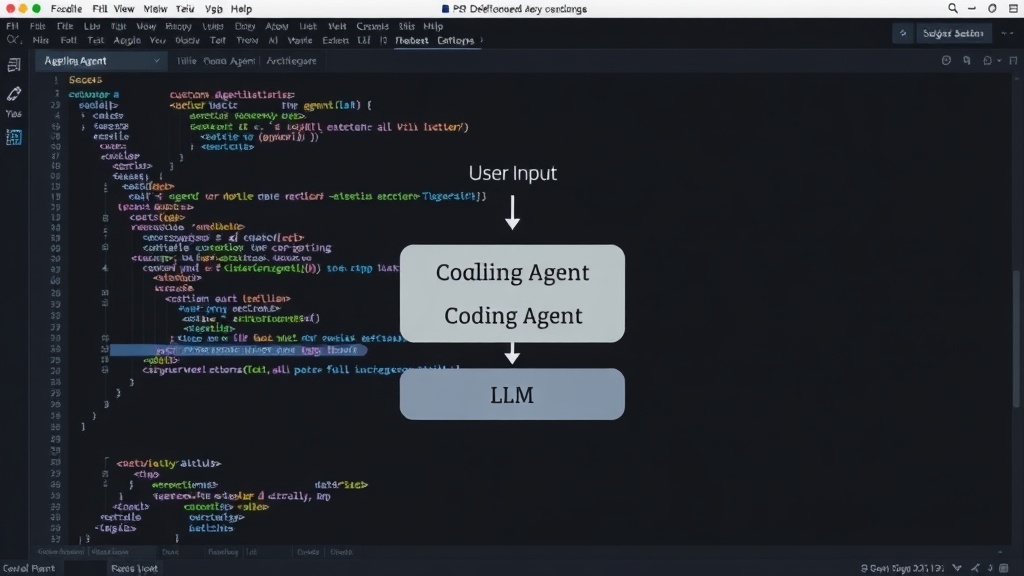Click the small square icon at the status bar's far right

[x=1004, y=568]
